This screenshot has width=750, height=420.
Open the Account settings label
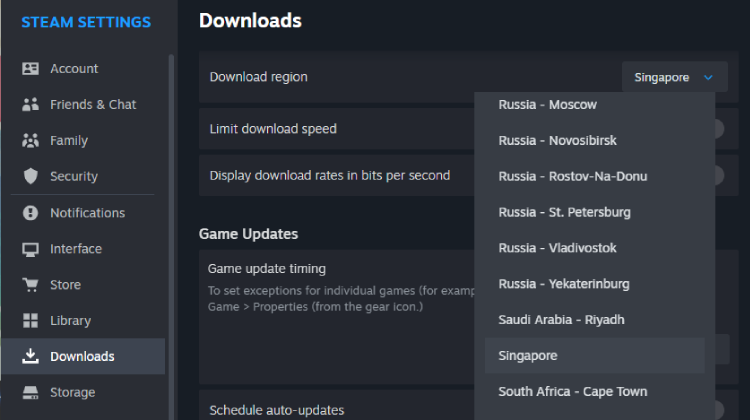click(74, 68)
